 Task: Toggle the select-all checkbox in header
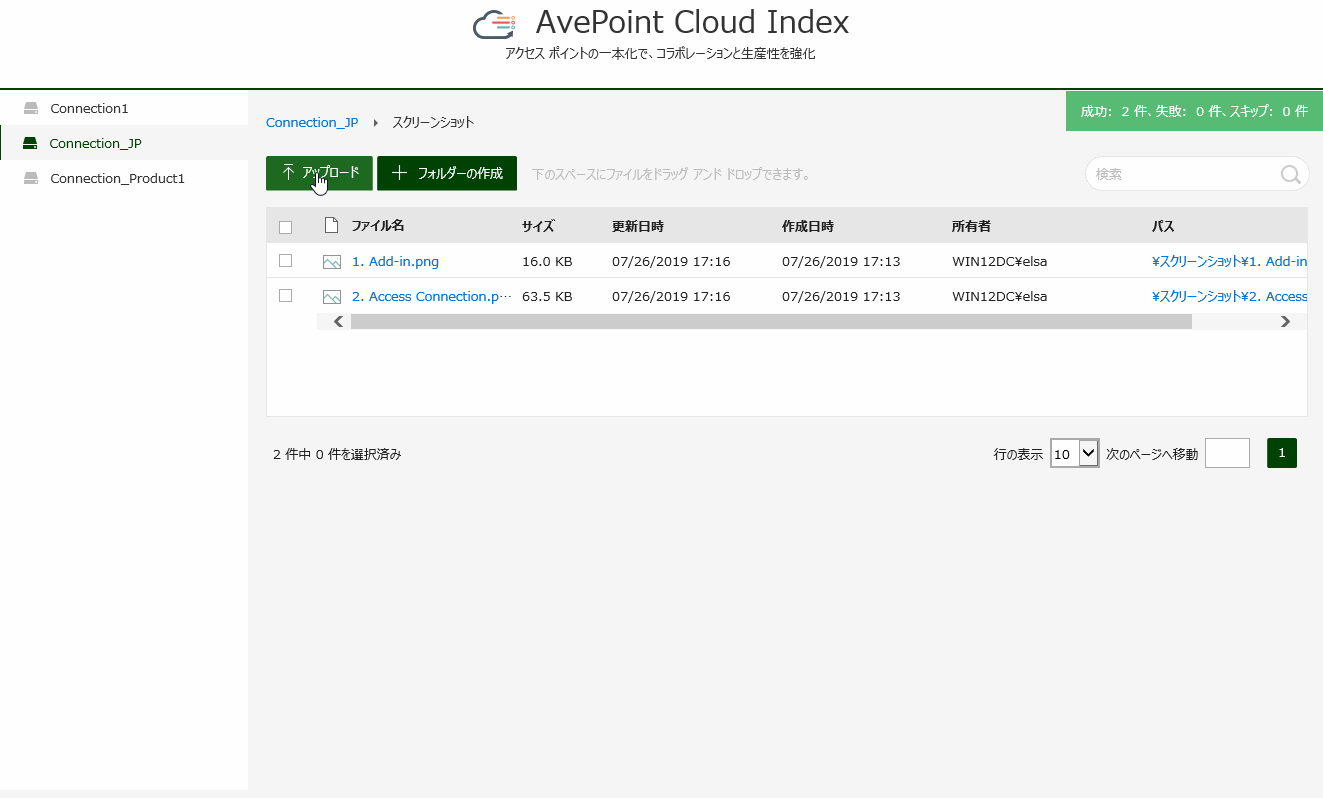click(x=285, y=227)
